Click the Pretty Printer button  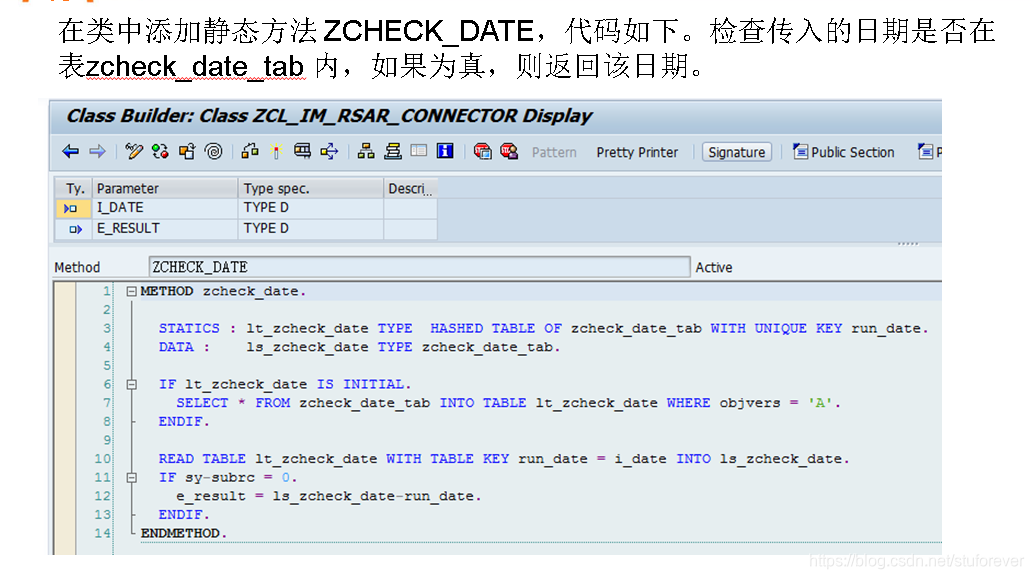[x=637, y=152]
